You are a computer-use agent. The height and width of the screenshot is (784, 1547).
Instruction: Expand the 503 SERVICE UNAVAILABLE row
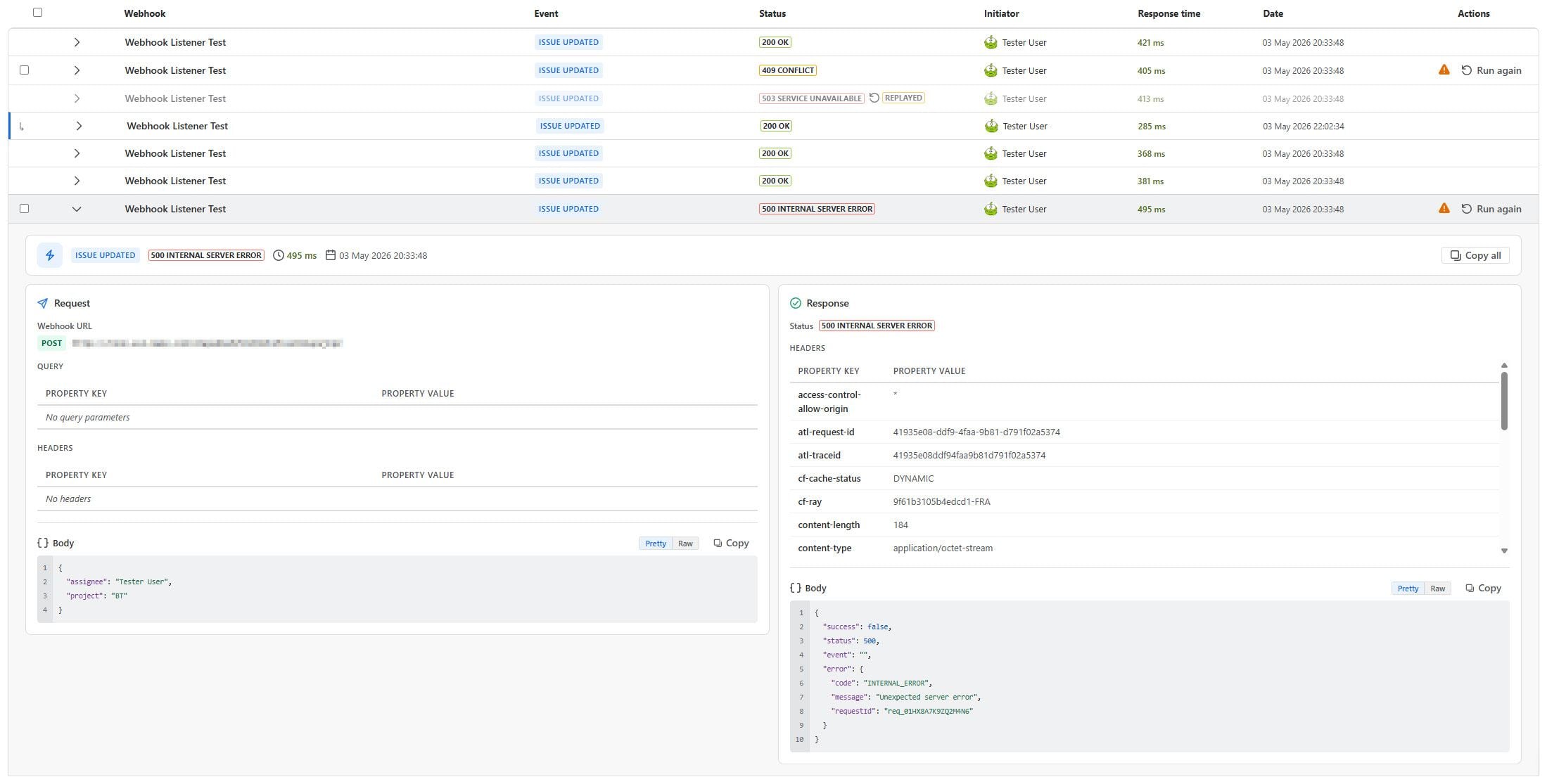click(x=77, y=98)
